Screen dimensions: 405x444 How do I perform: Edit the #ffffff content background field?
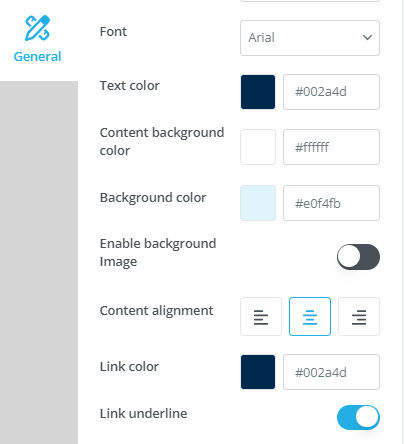coord(331,147)
